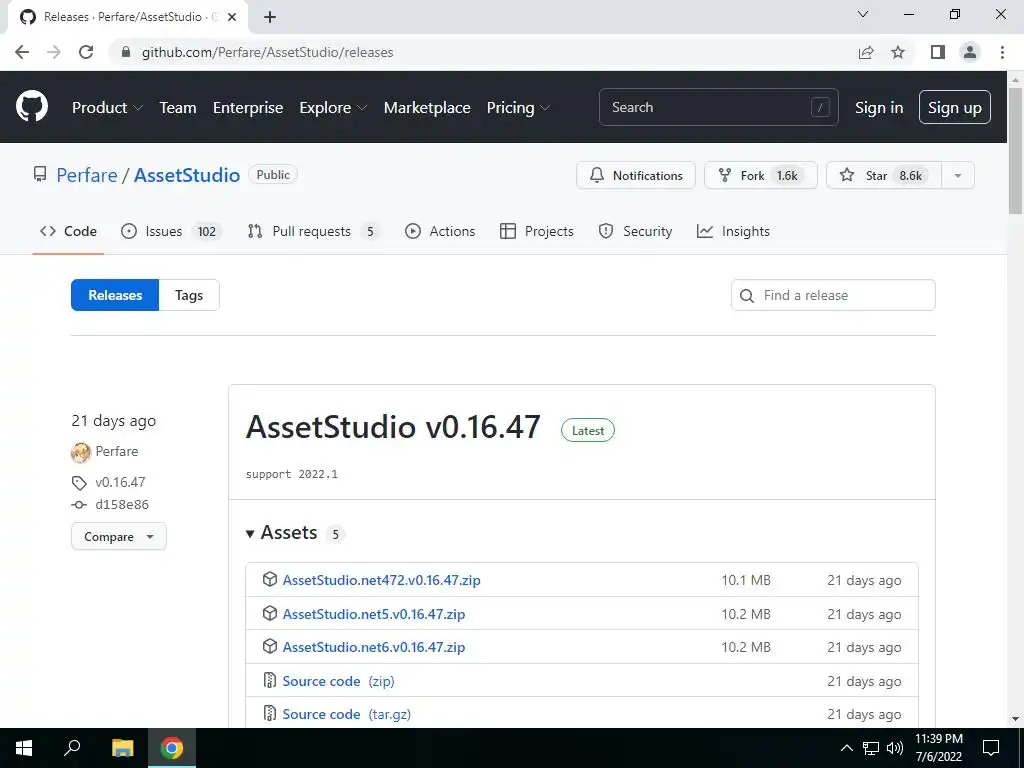Image resolution: width=1024 pixels, height=768 pixels.
Task: Download AssetStudio.net472.v0.16.47.zip
Action: click(381, 580)
